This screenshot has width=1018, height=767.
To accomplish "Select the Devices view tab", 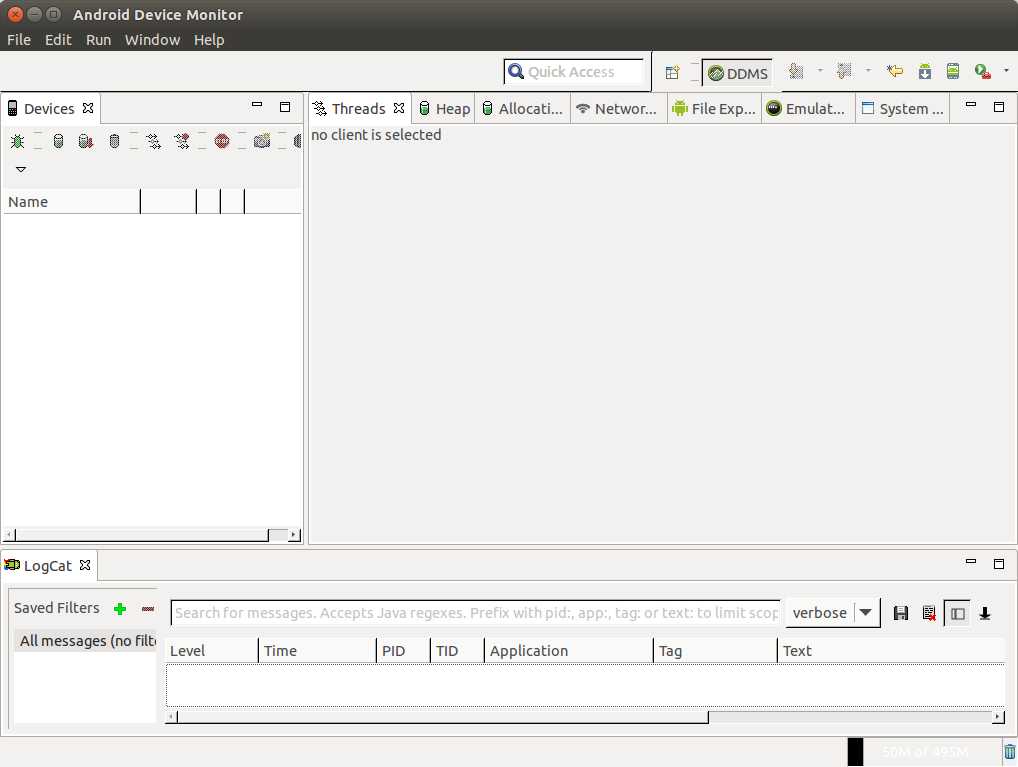I will (49, 108).
